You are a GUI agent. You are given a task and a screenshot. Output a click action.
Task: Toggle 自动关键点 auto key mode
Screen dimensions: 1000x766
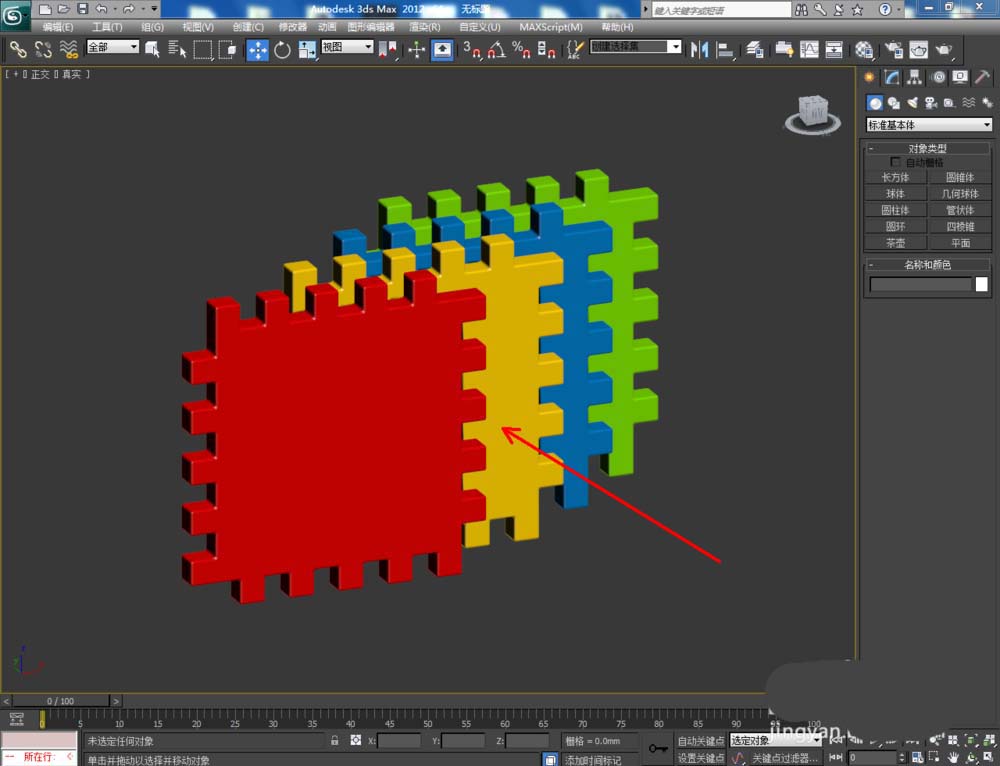700,741
